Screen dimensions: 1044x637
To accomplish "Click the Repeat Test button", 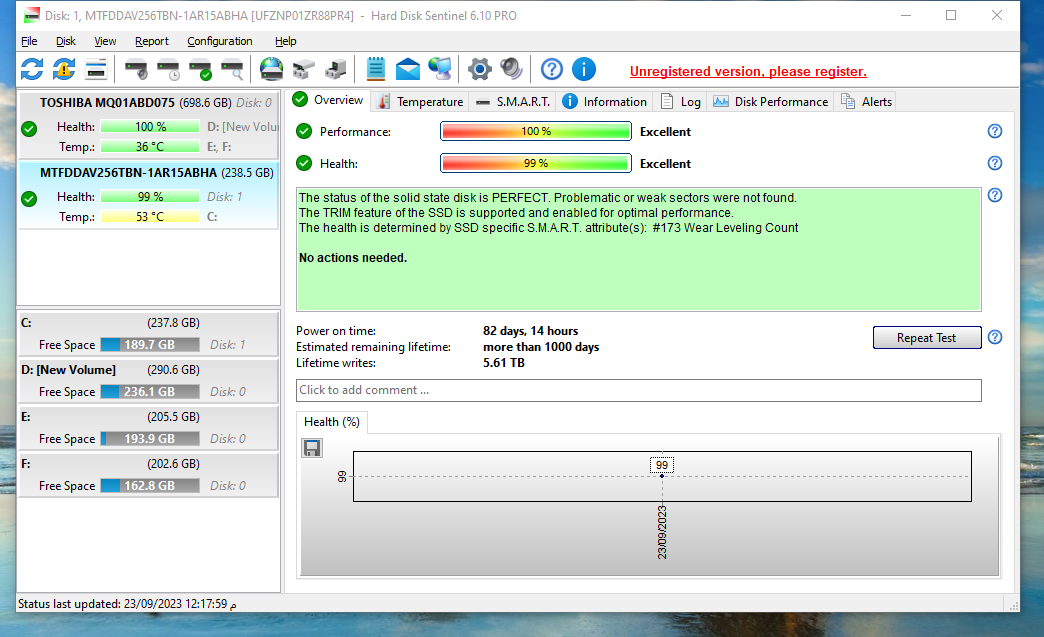I will 927,337.
